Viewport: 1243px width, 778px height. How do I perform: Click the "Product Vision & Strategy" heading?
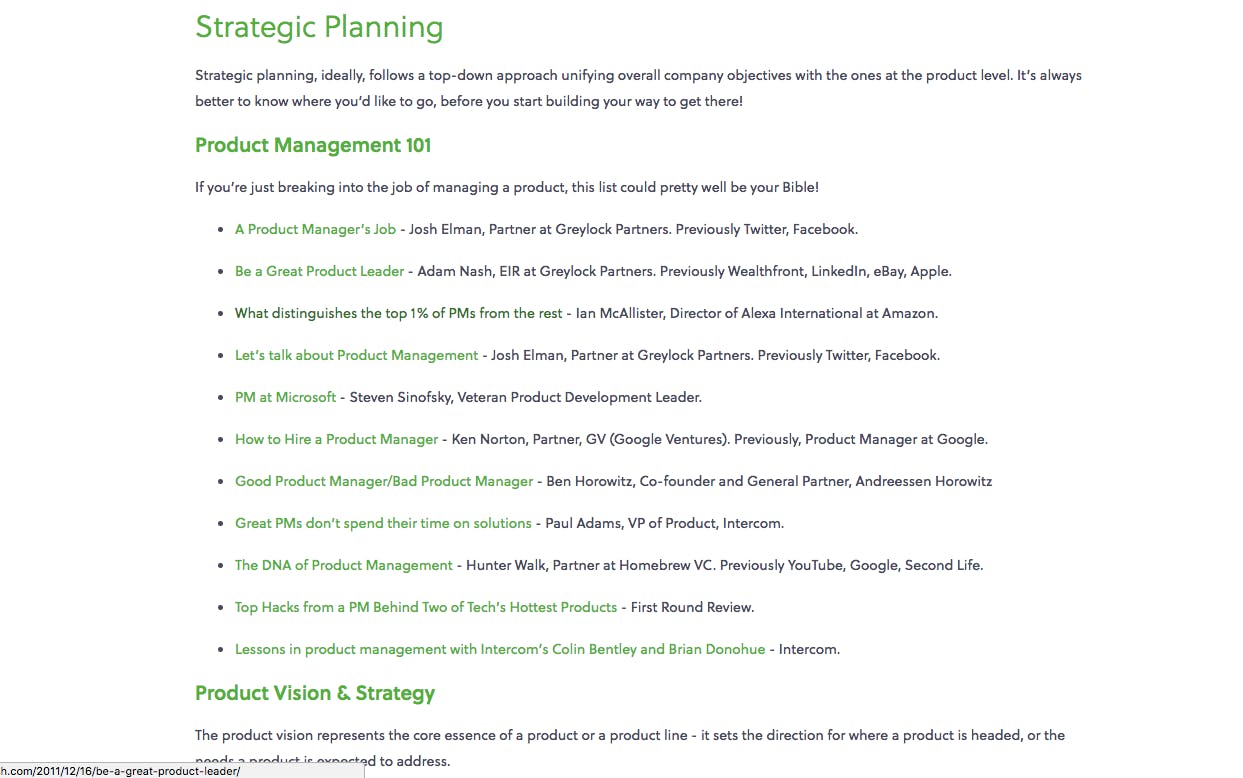click(x=315, y=693)
